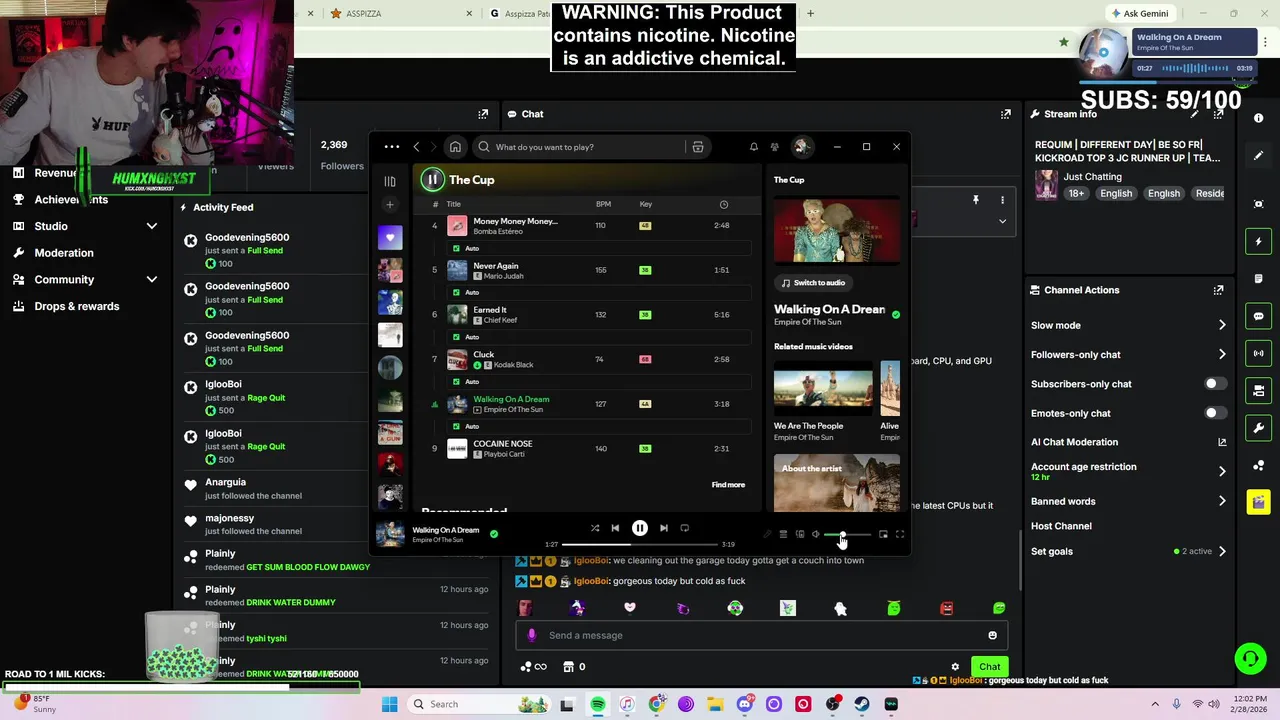Toggle Subscribers-only chat switch

click(1214, 384)
